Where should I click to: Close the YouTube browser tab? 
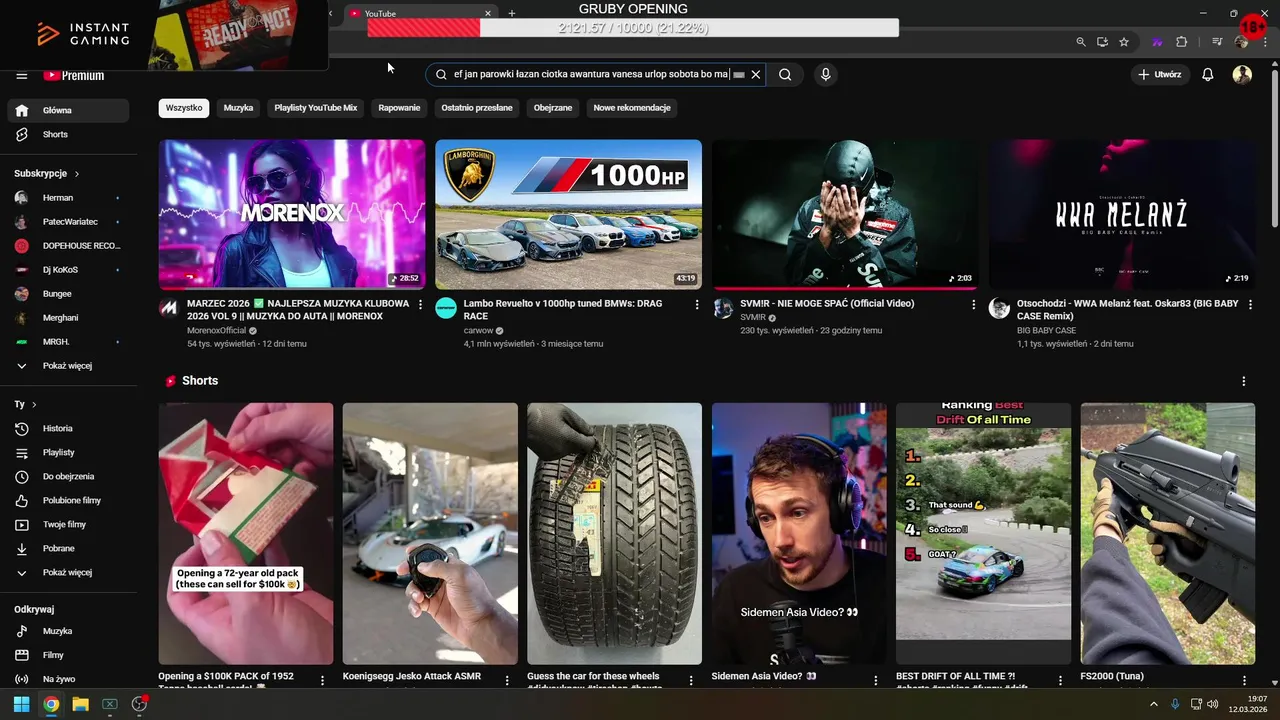coord(488,13)
